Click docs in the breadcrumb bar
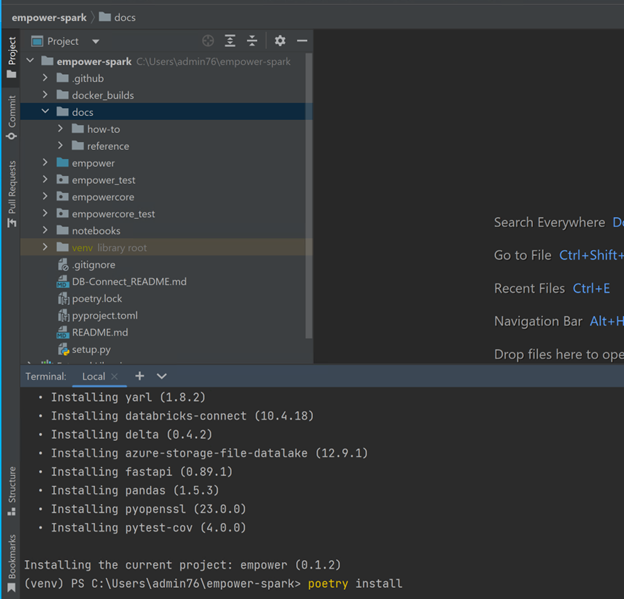 [x=125, y=18]
